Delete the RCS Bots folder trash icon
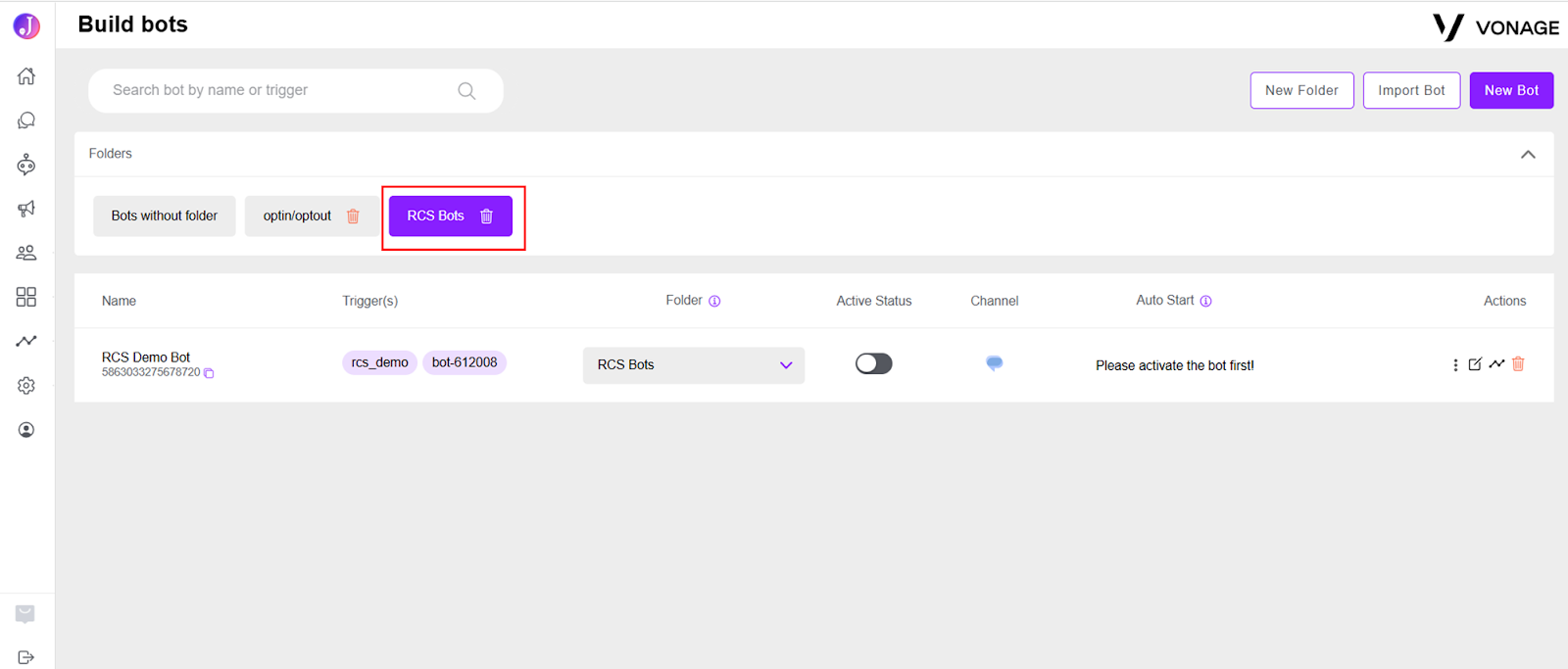Viewport: 1568px width, 669px height. click(487, 216)
